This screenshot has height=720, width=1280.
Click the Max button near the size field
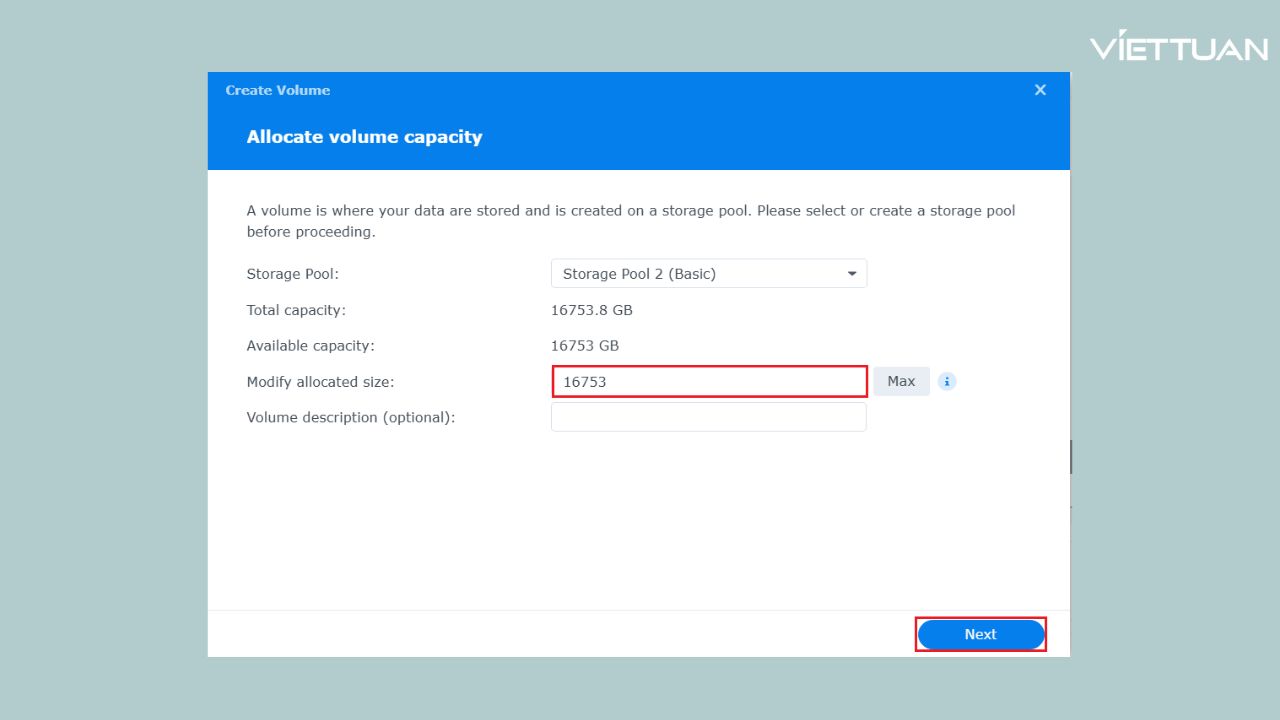900,381
